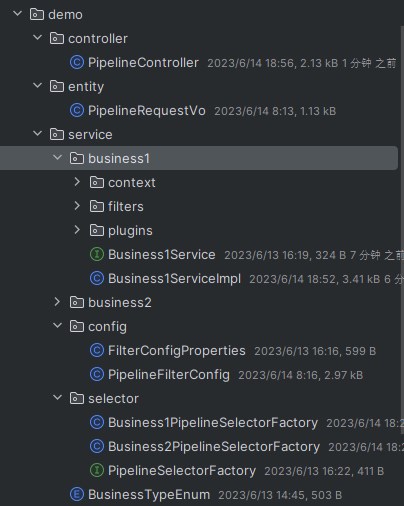This screenshot has height=506, width=404.
Task: Select Business1PipelineSelectorFactory file
Action: click(x=213, y=423)
